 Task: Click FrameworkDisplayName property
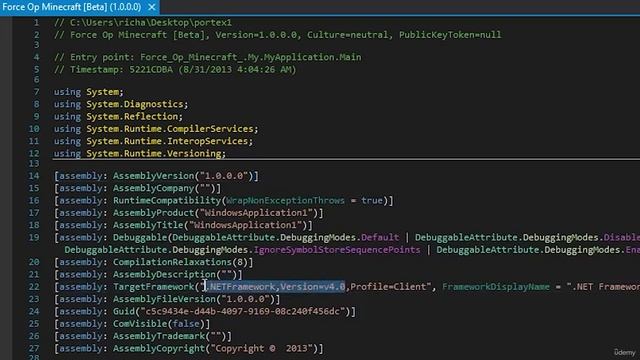[496, 287]
